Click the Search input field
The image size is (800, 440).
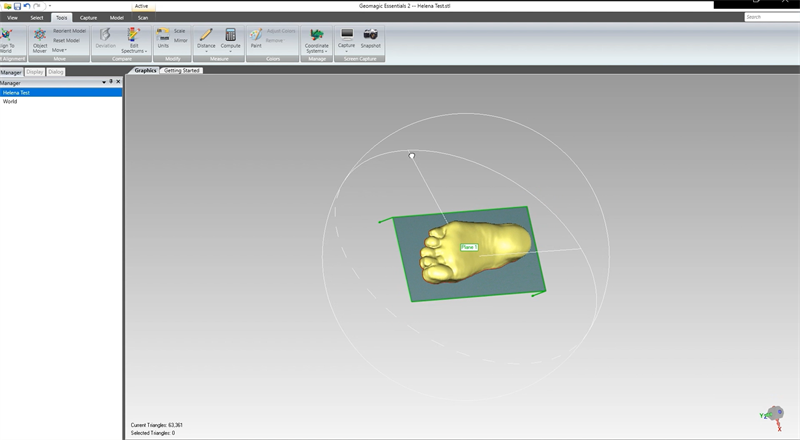click(770, 17)
